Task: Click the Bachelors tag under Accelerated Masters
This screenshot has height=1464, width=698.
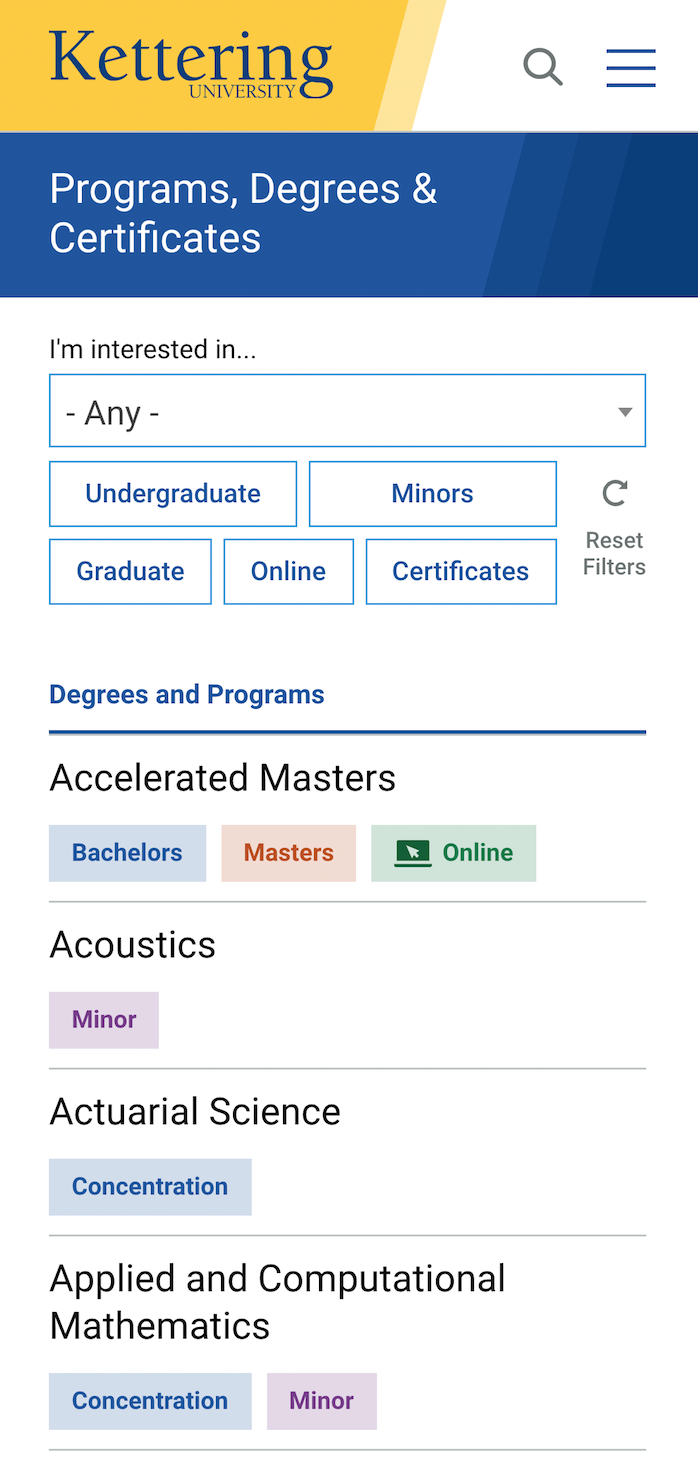Action: [127, 852]
